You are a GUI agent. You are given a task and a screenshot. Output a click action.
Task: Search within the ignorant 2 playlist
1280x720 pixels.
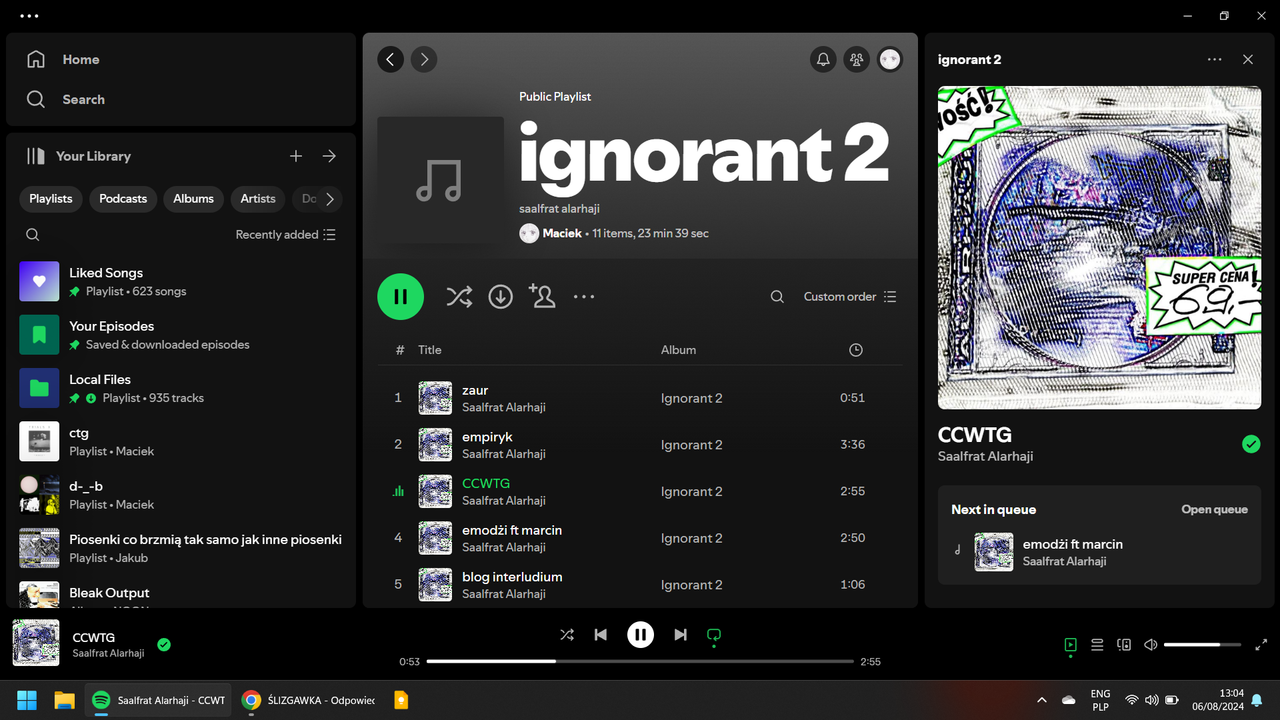click(777, 296)
